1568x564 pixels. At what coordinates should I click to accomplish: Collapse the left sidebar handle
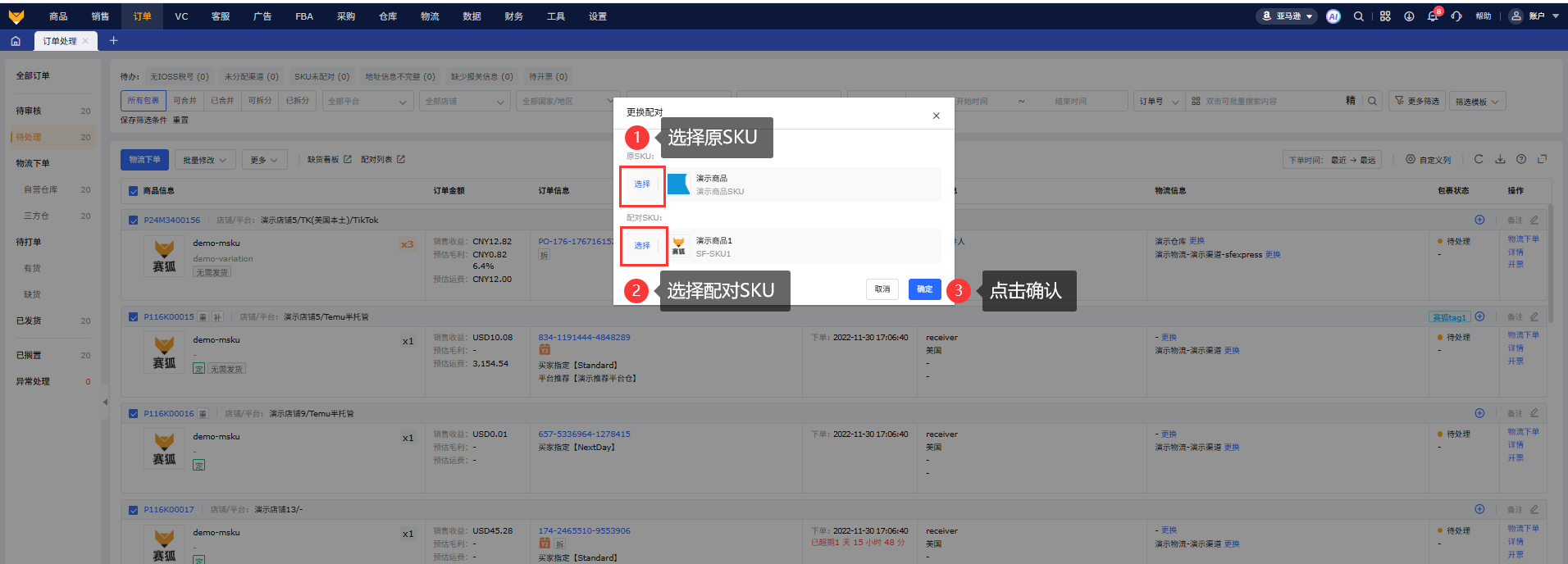tap(105, 402)
